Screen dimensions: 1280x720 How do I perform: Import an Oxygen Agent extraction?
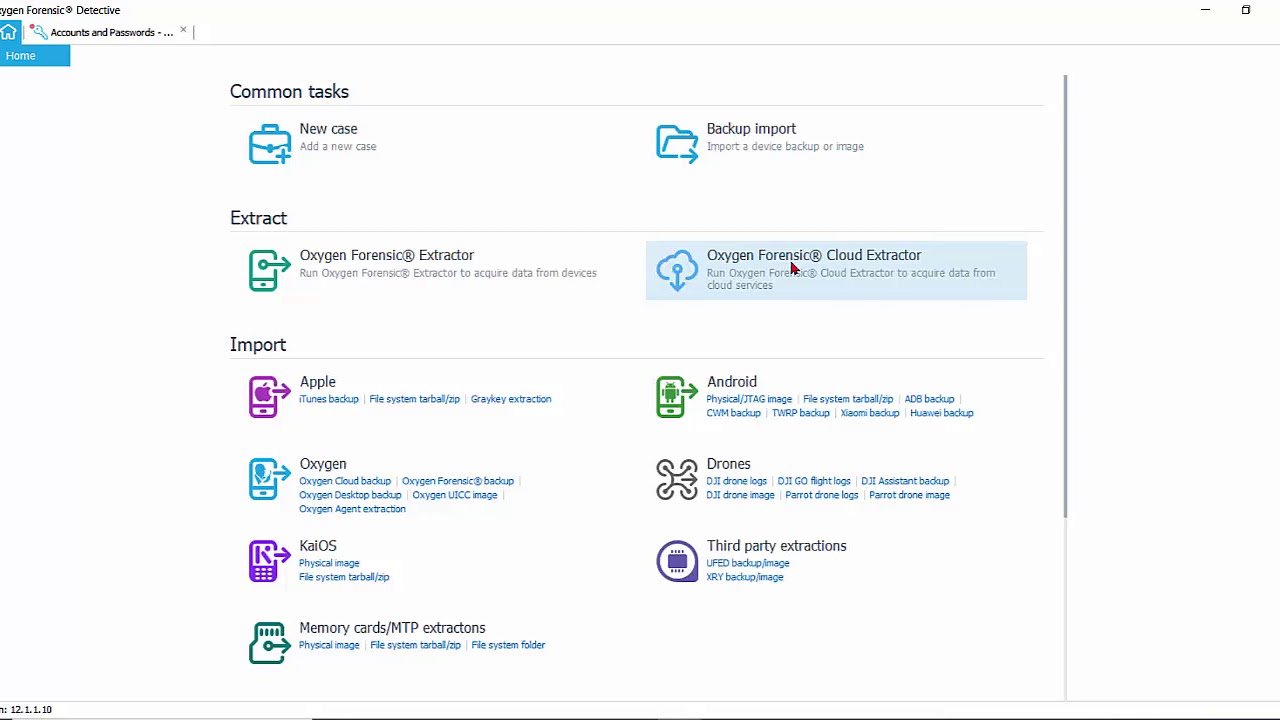352,509
